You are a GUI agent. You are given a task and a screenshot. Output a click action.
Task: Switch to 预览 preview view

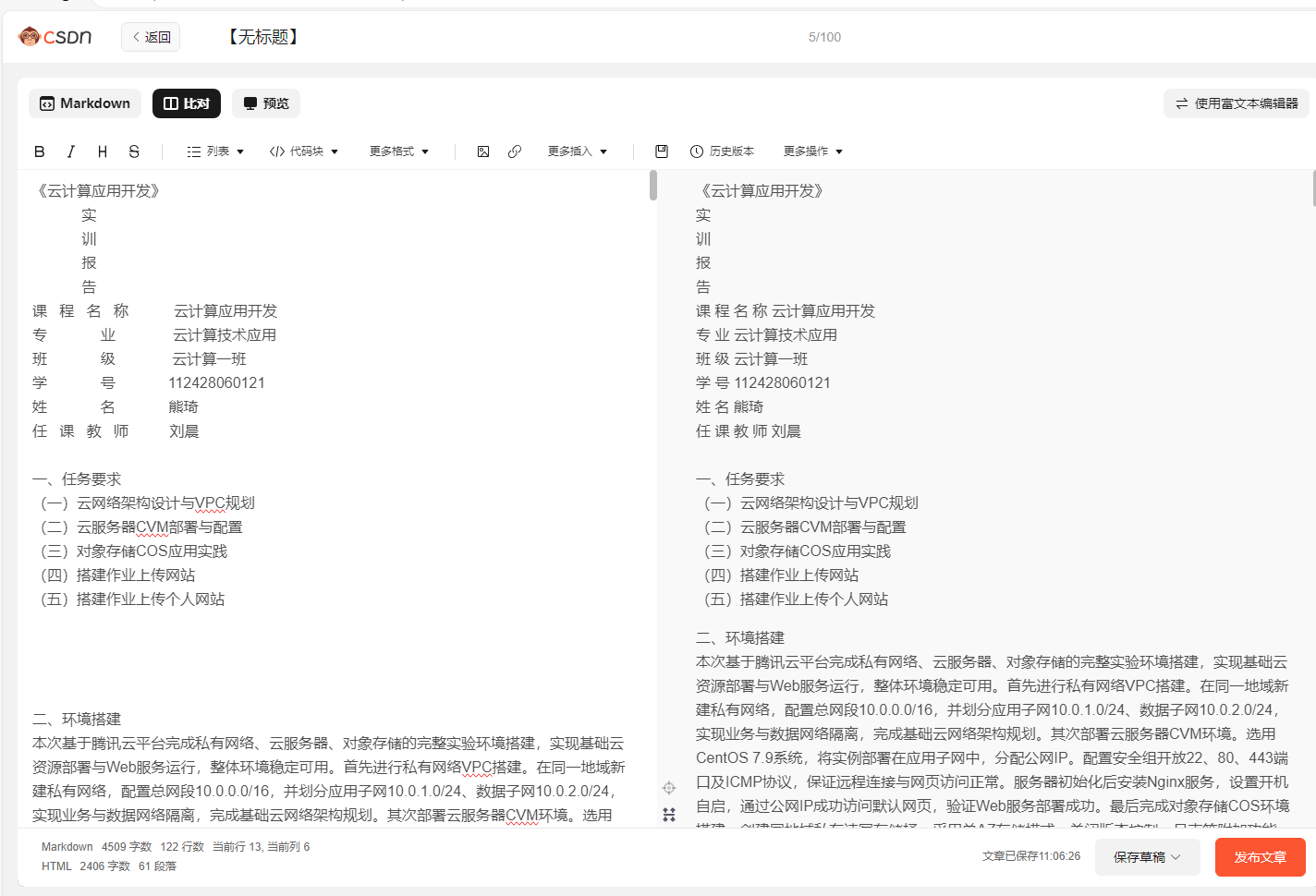(266, 103)
